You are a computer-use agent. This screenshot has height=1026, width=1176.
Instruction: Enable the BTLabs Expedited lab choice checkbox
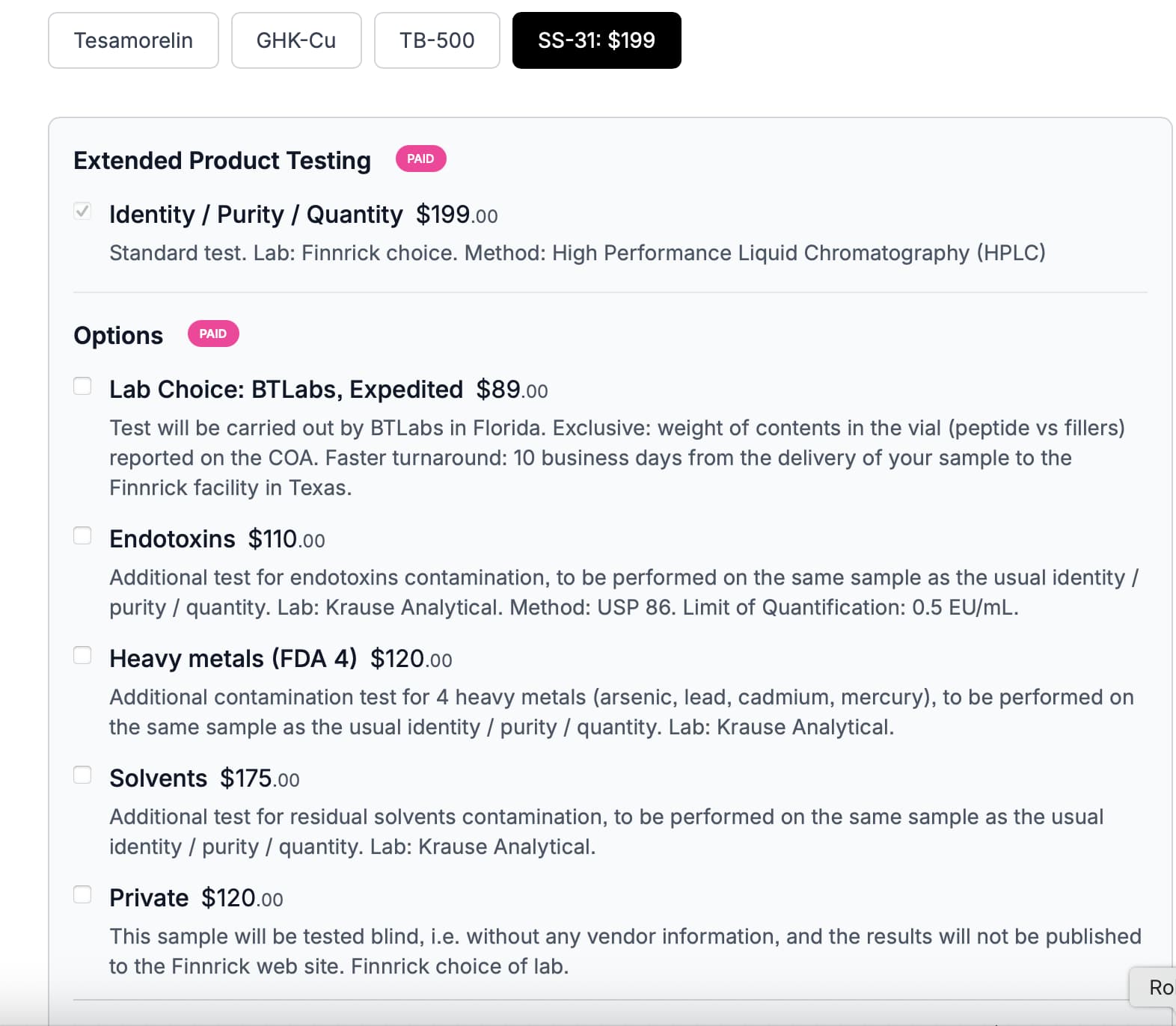point(82,387)
